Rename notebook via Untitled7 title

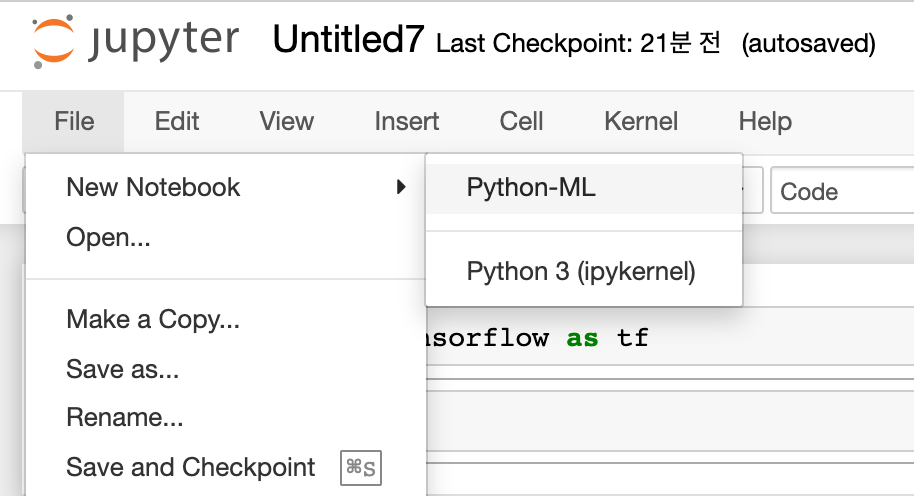click(x=348, y=40)
